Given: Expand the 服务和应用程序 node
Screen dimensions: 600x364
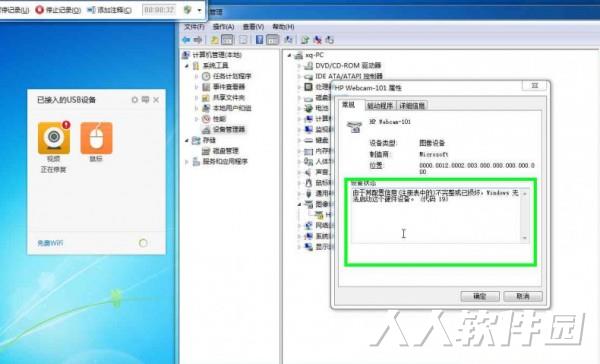Looking at the screenshot, I should (x=187, y=162).
